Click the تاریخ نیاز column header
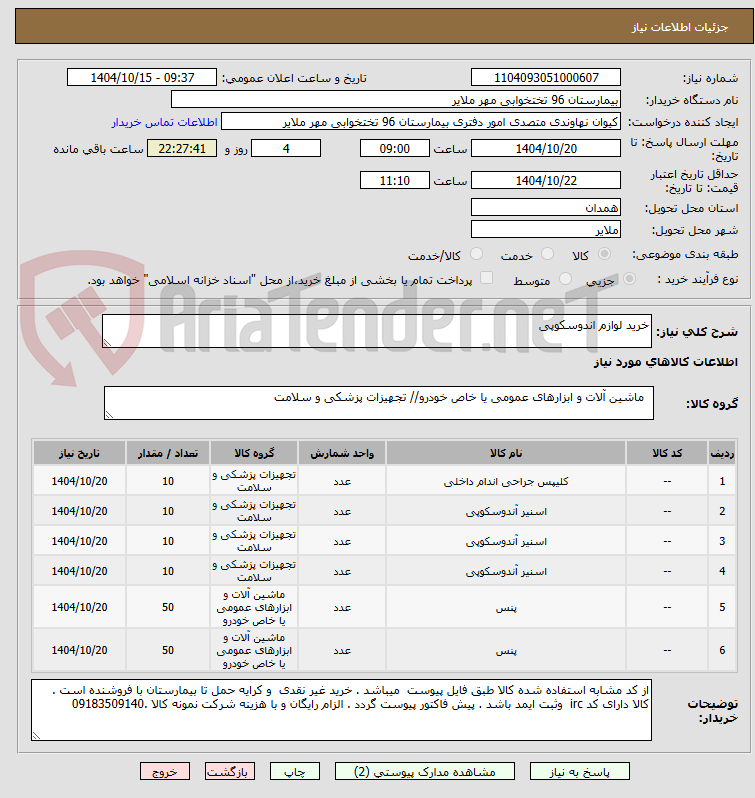This screenshot has height=798, width=755. (x=79, y=453)
